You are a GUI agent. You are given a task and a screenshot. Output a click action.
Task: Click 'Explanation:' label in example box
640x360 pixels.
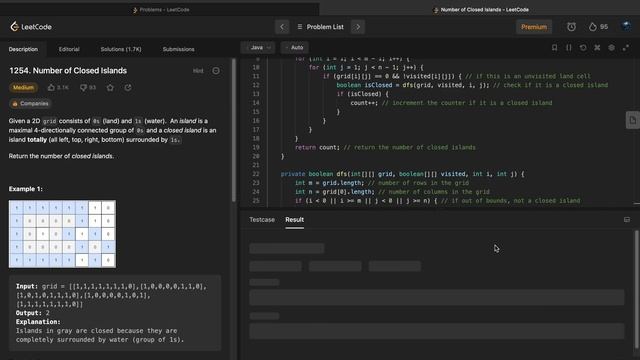pos(38,322)
